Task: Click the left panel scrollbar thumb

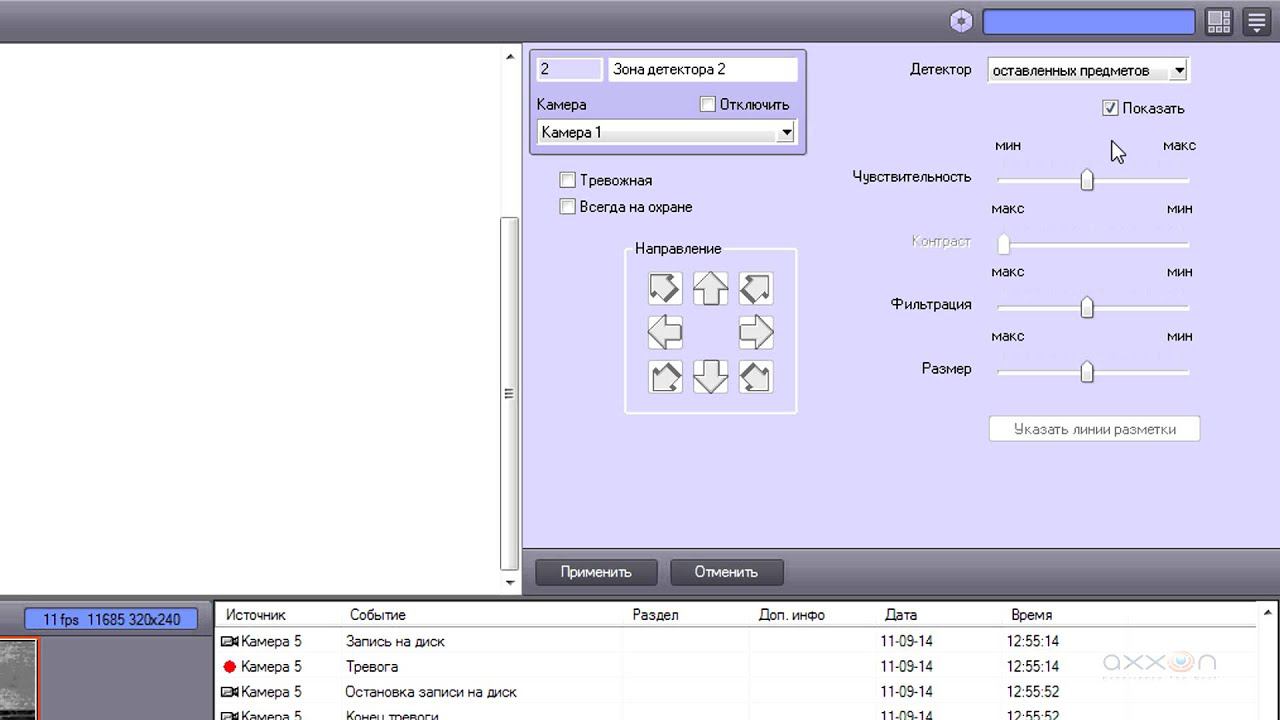Action: (510, 393)
